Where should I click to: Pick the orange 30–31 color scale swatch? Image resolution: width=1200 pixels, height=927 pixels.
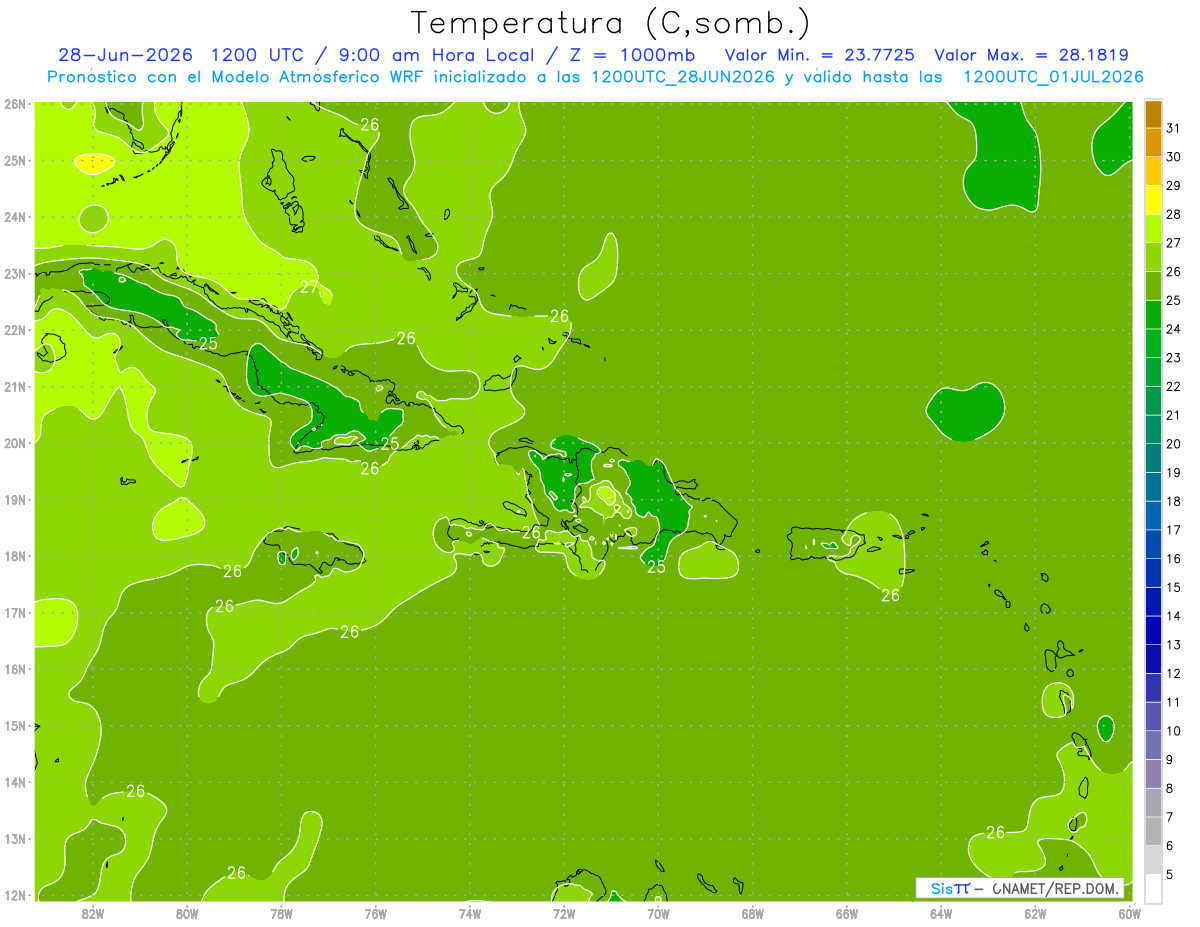[x=1153, y=143]
